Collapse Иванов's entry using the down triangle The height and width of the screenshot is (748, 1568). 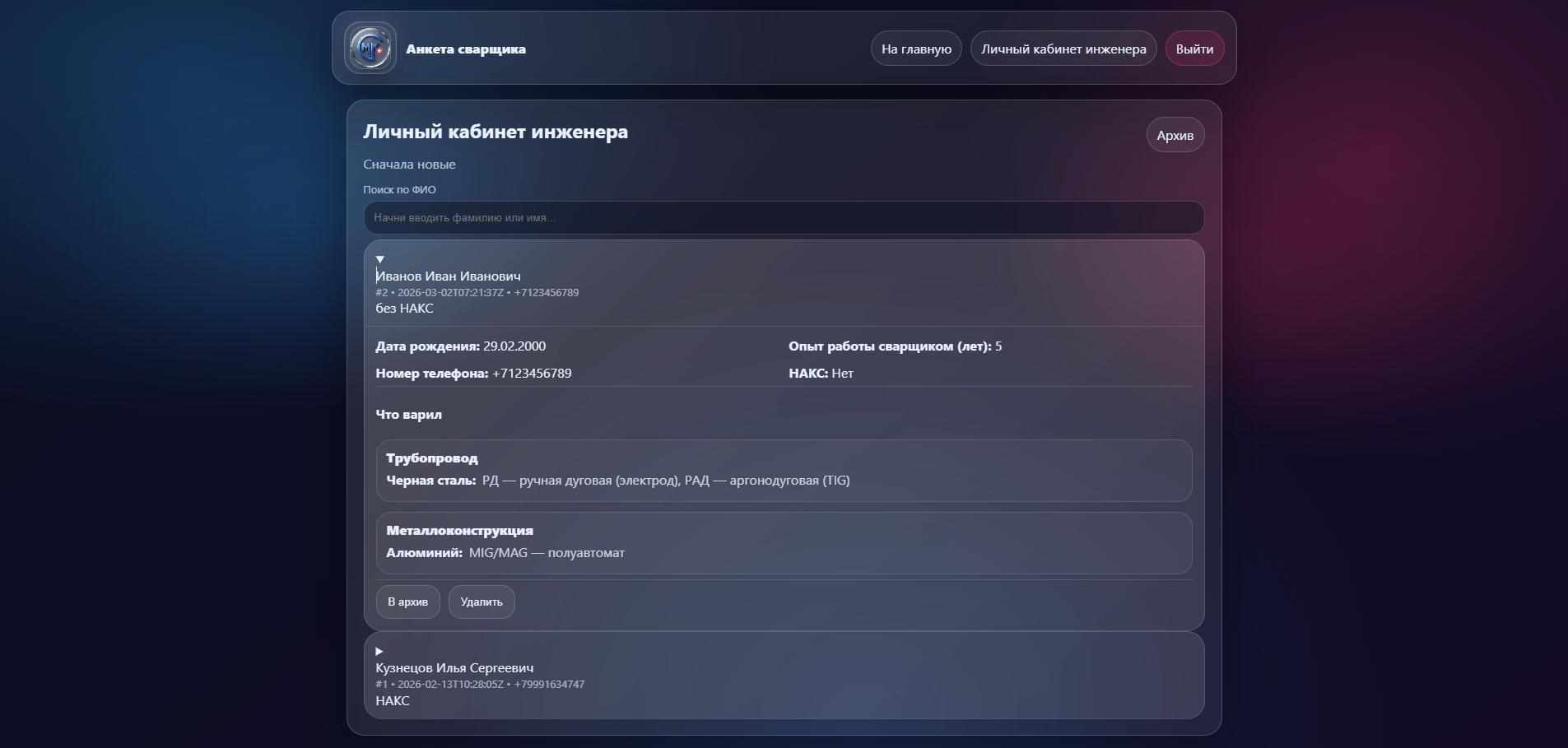click(x=380, y=259)
